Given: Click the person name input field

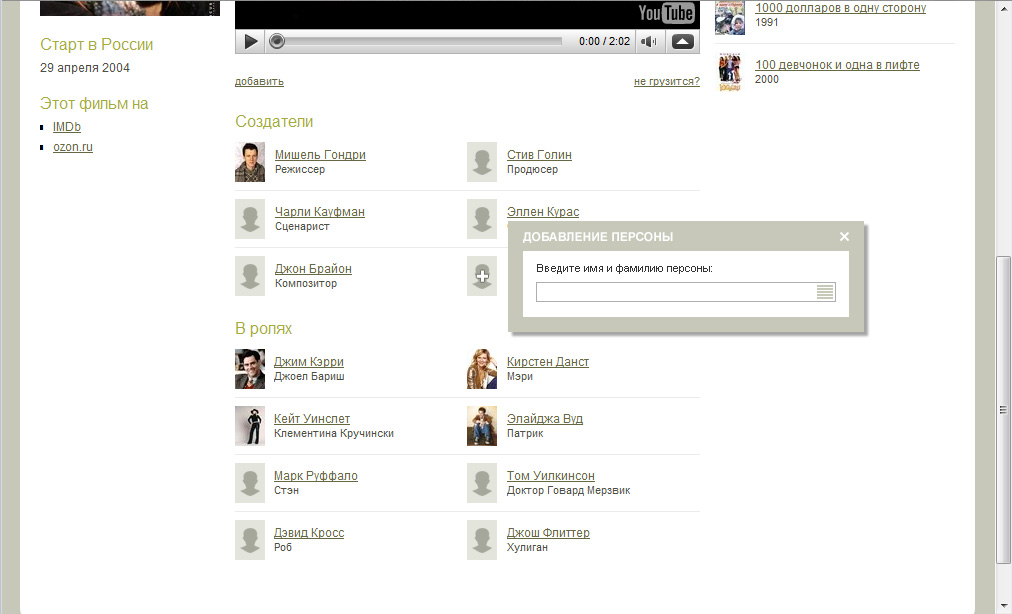Looking at the screenshot, I should tap(685, 292).
